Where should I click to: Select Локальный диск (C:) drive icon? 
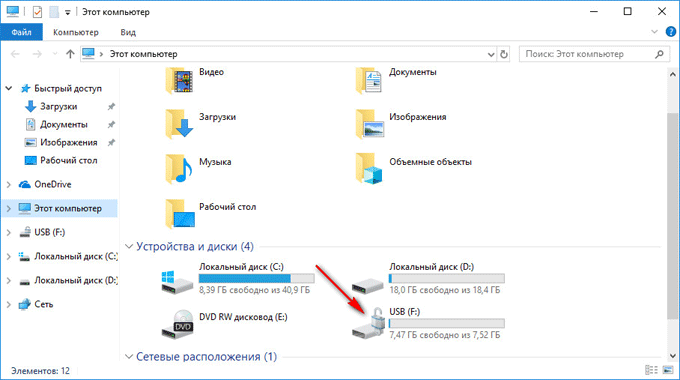[x=177, y=282]
